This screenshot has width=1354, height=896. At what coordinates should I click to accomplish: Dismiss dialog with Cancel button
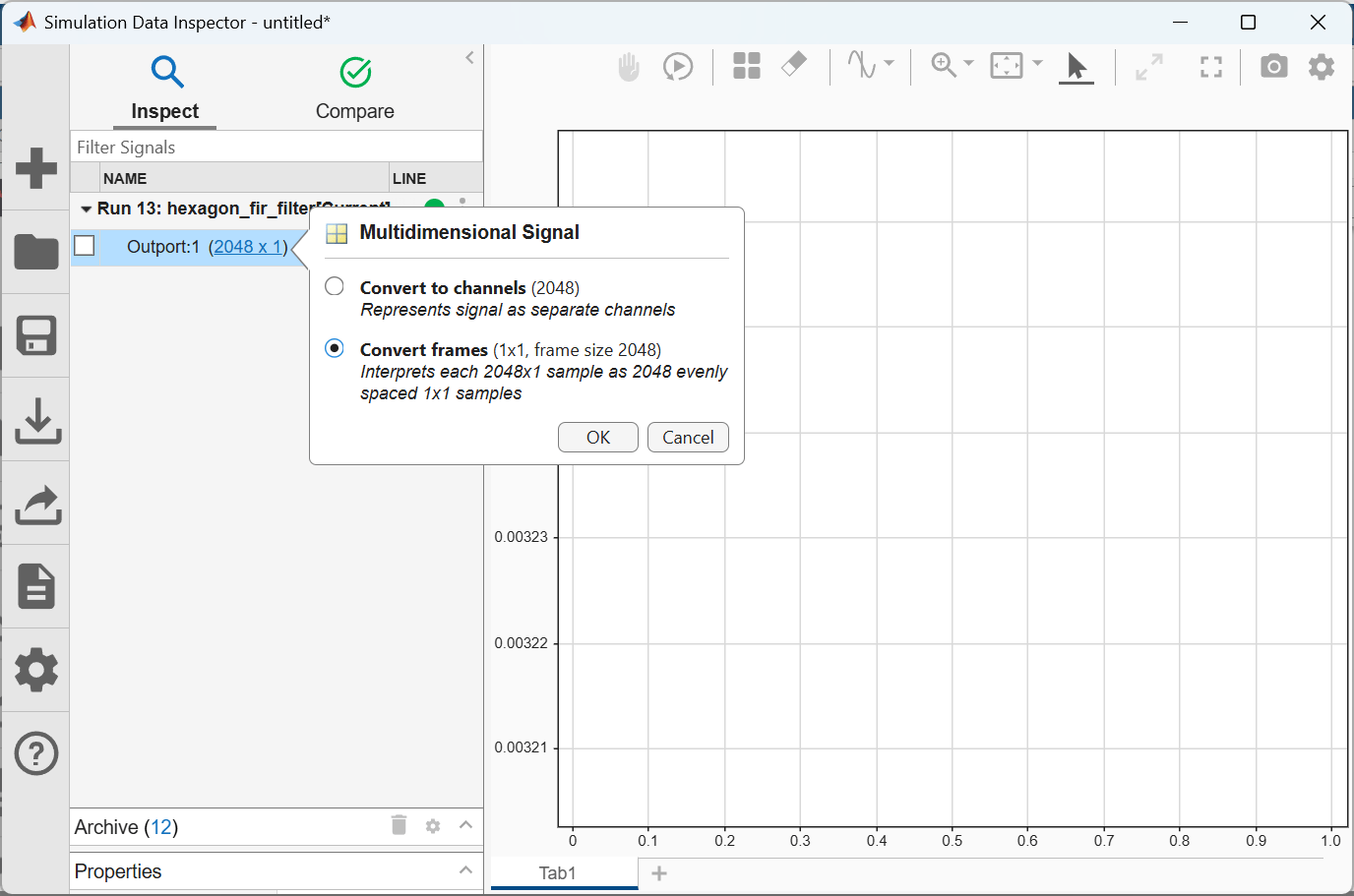pyautogui.click(x=688, y=438)
